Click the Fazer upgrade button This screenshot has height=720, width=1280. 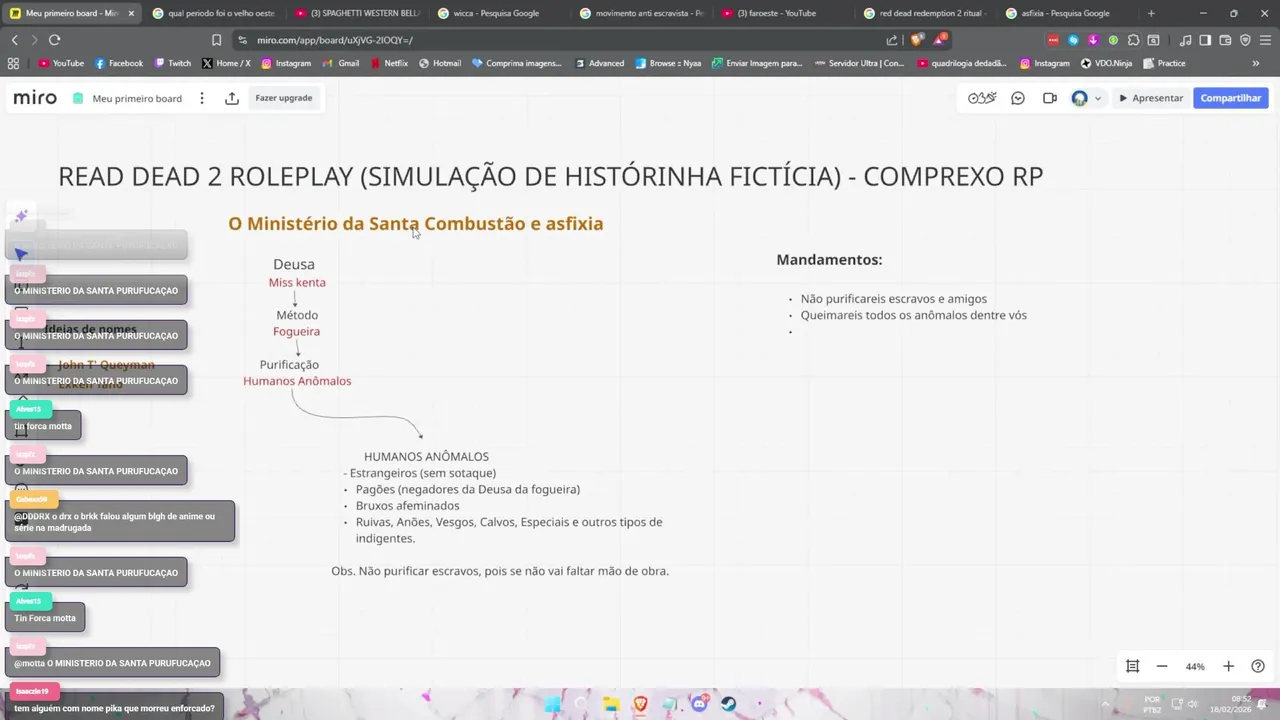tap(284, 98)
